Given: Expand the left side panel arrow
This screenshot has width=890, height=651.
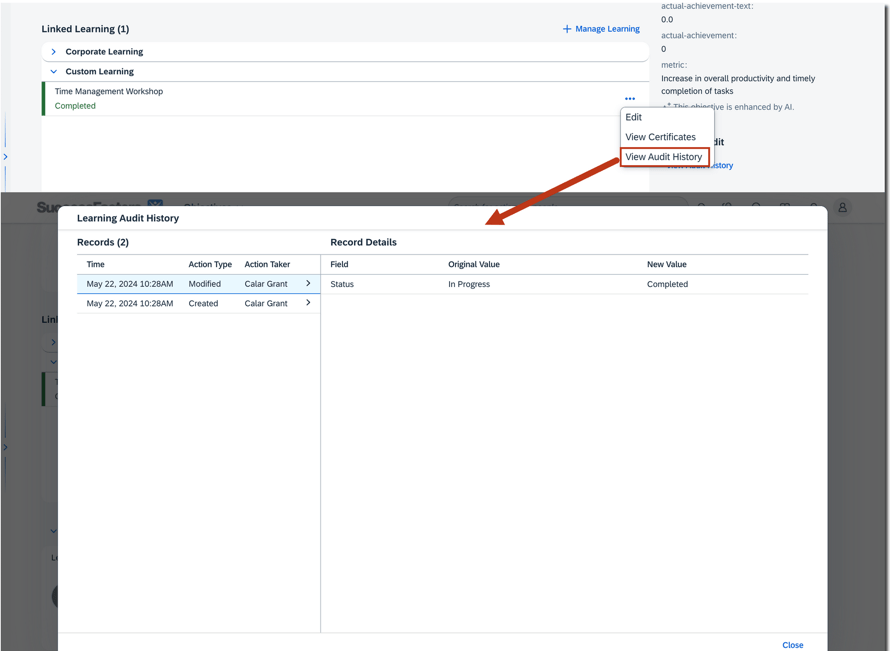Looking at the screenshot, I should 5,157.
